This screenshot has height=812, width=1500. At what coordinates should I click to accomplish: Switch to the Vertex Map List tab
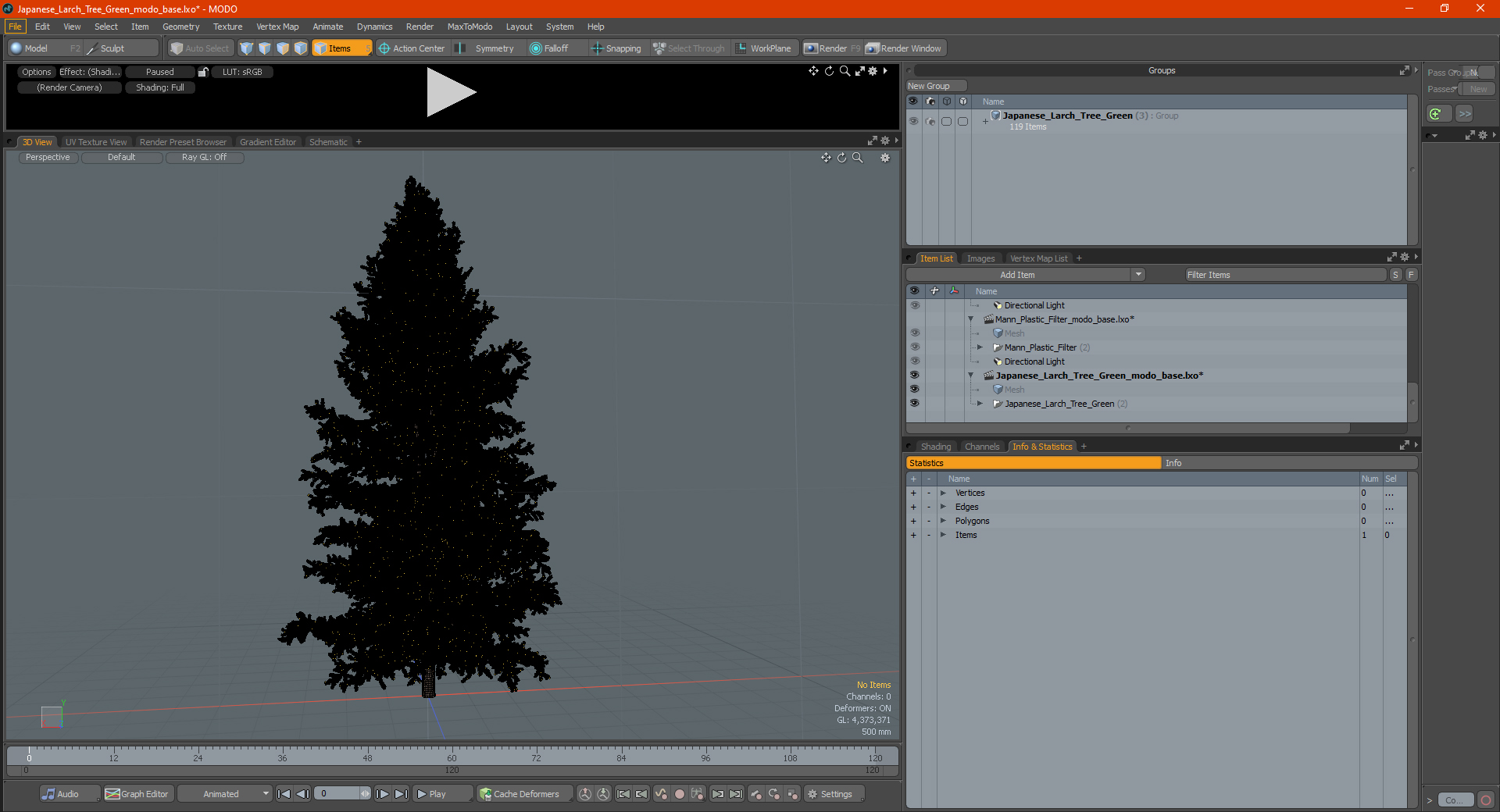click(x=1038, y=258)
